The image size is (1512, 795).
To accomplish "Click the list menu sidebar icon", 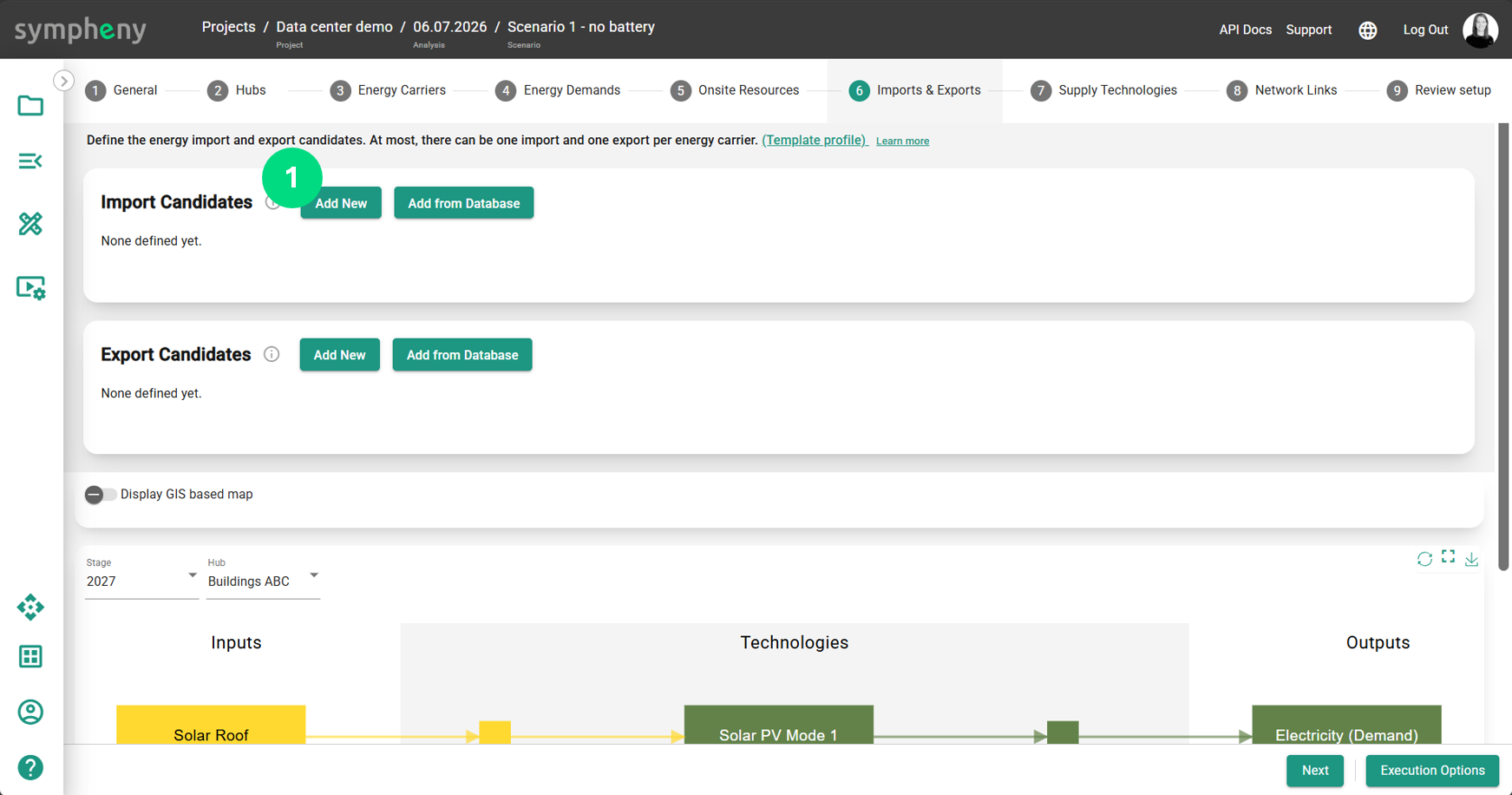I will (30, 161).
